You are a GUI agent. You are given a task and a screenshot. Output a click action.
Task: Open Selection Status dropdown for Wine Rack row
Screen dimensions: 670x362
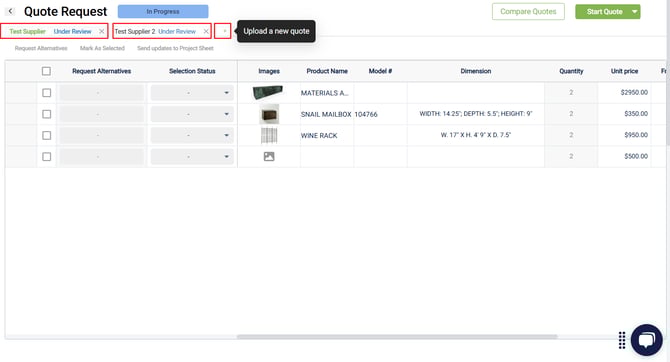[192, 135]
